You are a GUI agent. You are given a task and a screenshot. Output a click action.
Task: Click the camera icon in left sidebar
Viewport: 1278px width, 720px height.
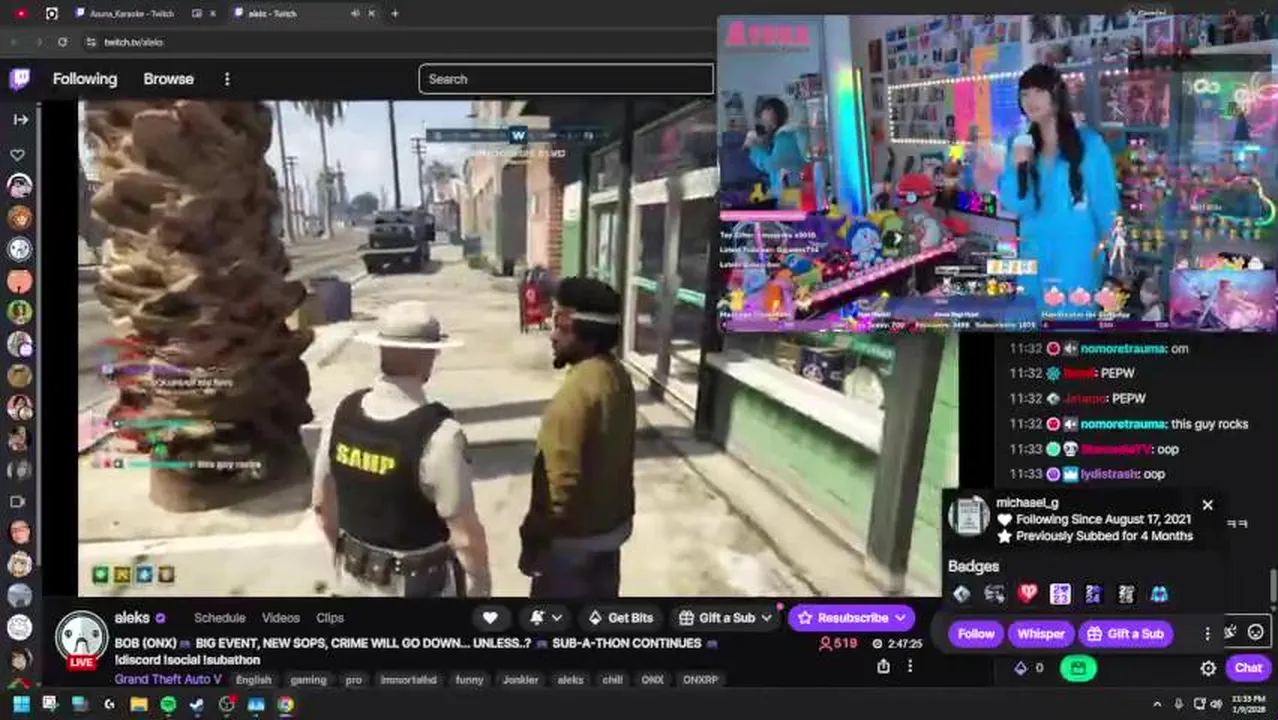pyautogui.click(x=18, y=502)
